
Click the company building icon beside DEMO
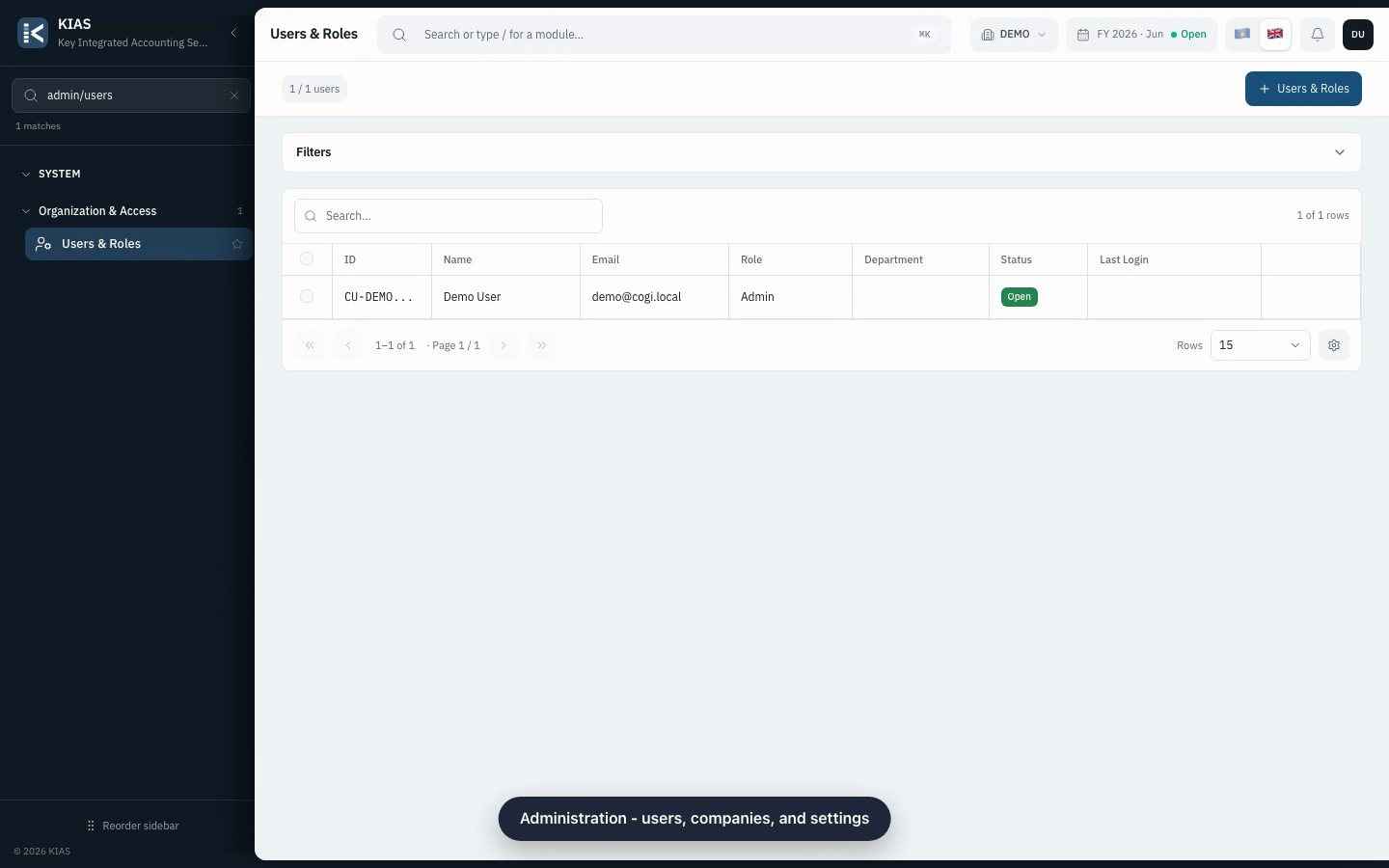(x=988, y=35)
